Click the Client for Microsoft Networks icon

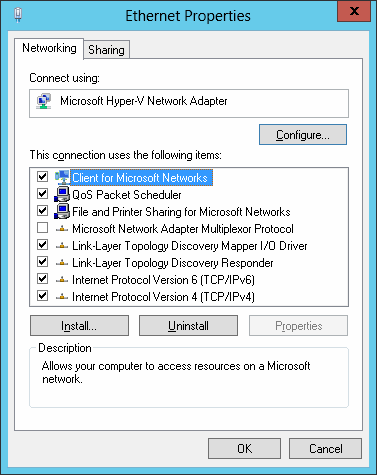pos(62,177)
